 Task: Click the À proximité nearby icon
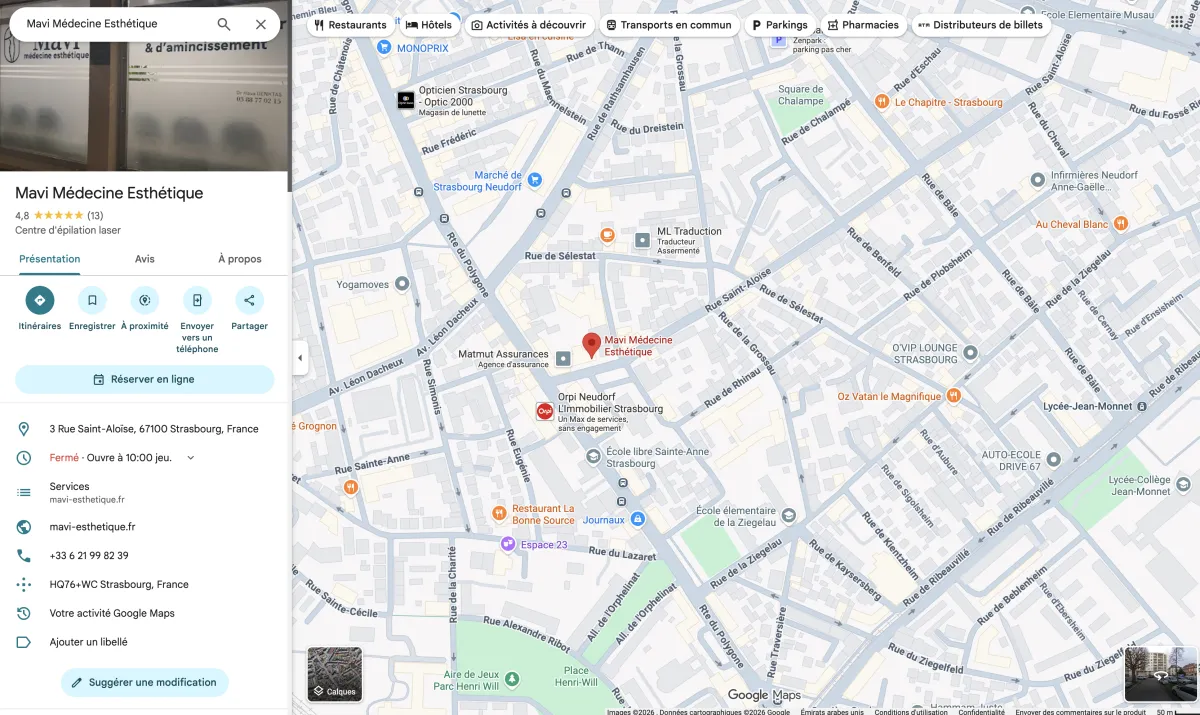(144, 300)
